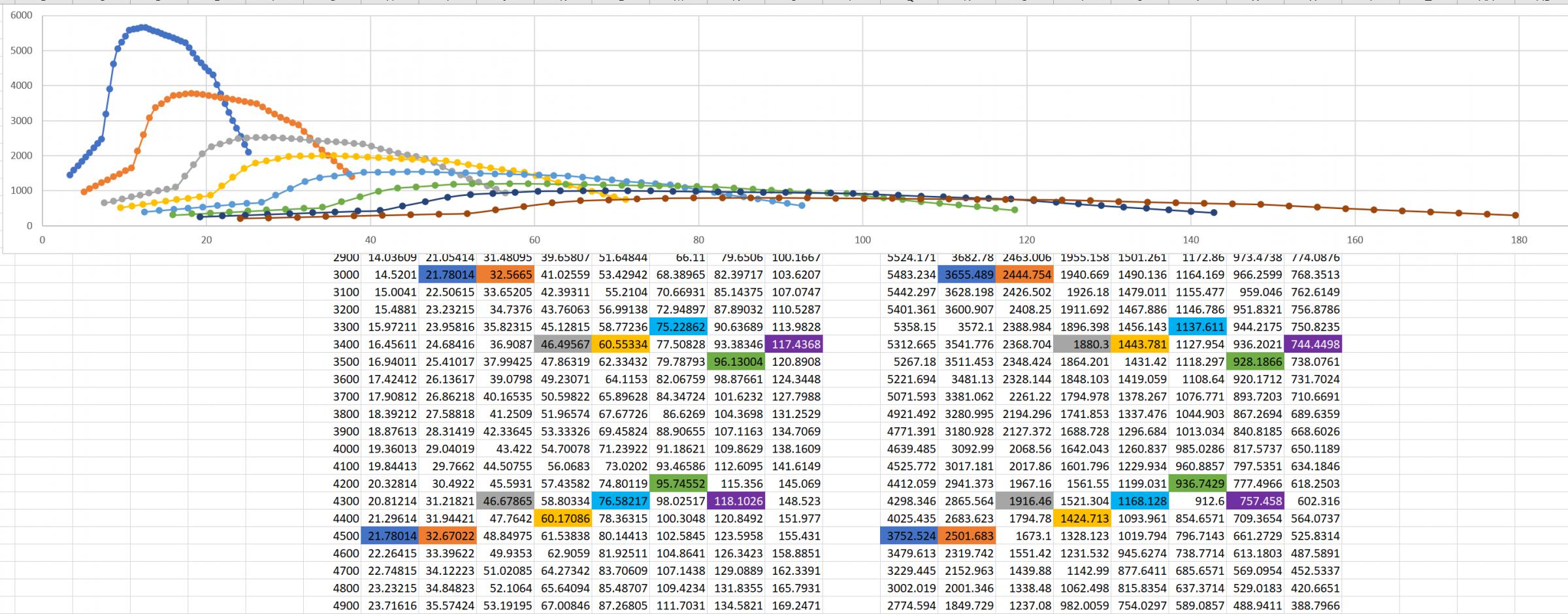Click the blue 21.78014 cell in row 4500
This screenshot has height=614, width=1568.
coord(389,536)
